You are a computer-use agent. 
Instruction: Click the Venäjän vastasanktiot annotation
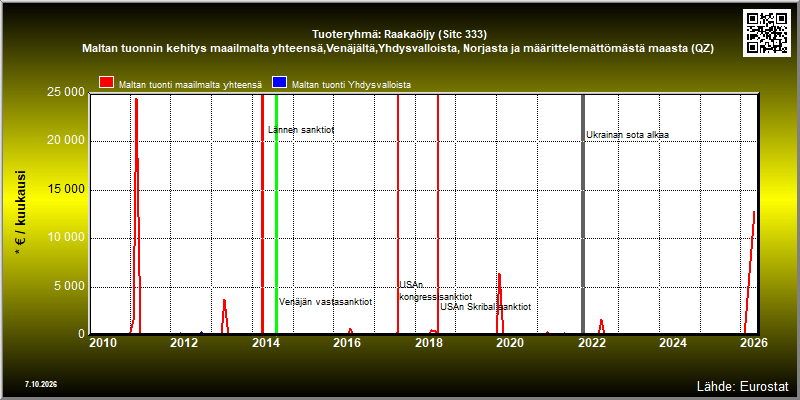tap(326, 302)
